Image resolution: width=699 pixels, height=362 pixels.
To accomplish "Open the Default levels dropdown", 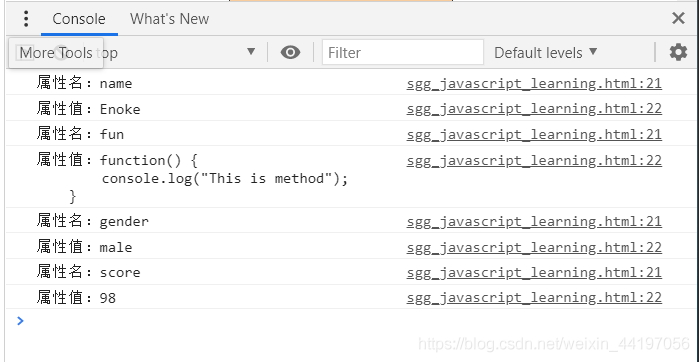I will pos(545,53).
